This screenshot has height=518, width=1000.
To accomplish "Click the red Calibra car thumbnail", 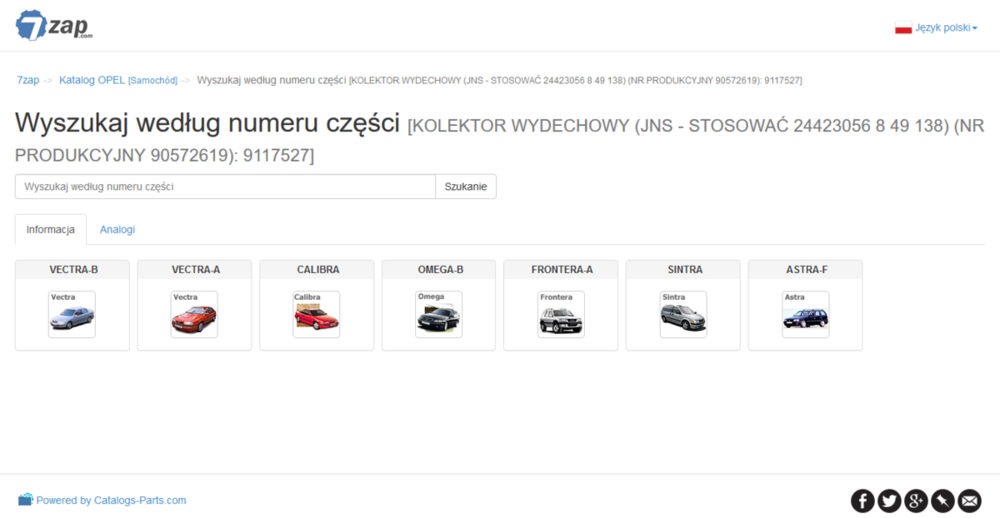I will [x=316, y=314].
